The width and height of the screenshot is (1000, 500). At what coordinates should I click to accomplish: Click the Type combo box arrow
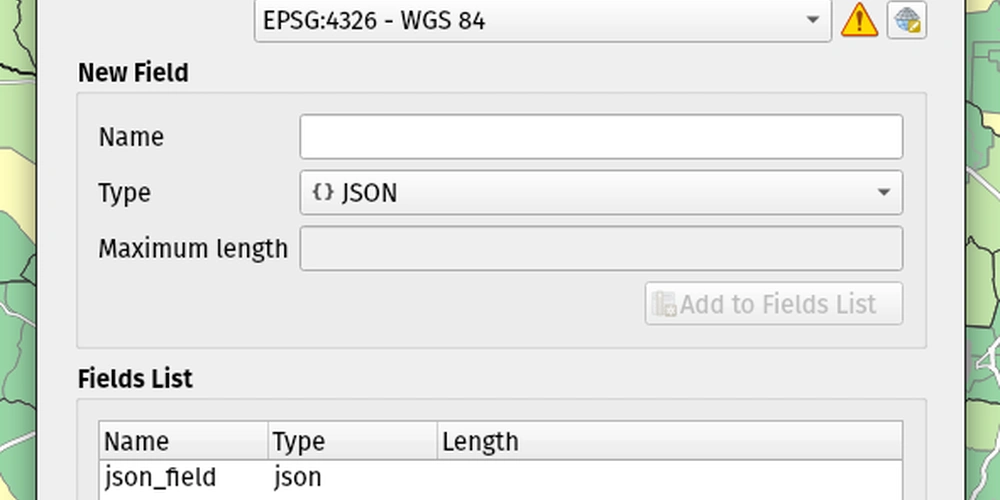pos(883,193)
